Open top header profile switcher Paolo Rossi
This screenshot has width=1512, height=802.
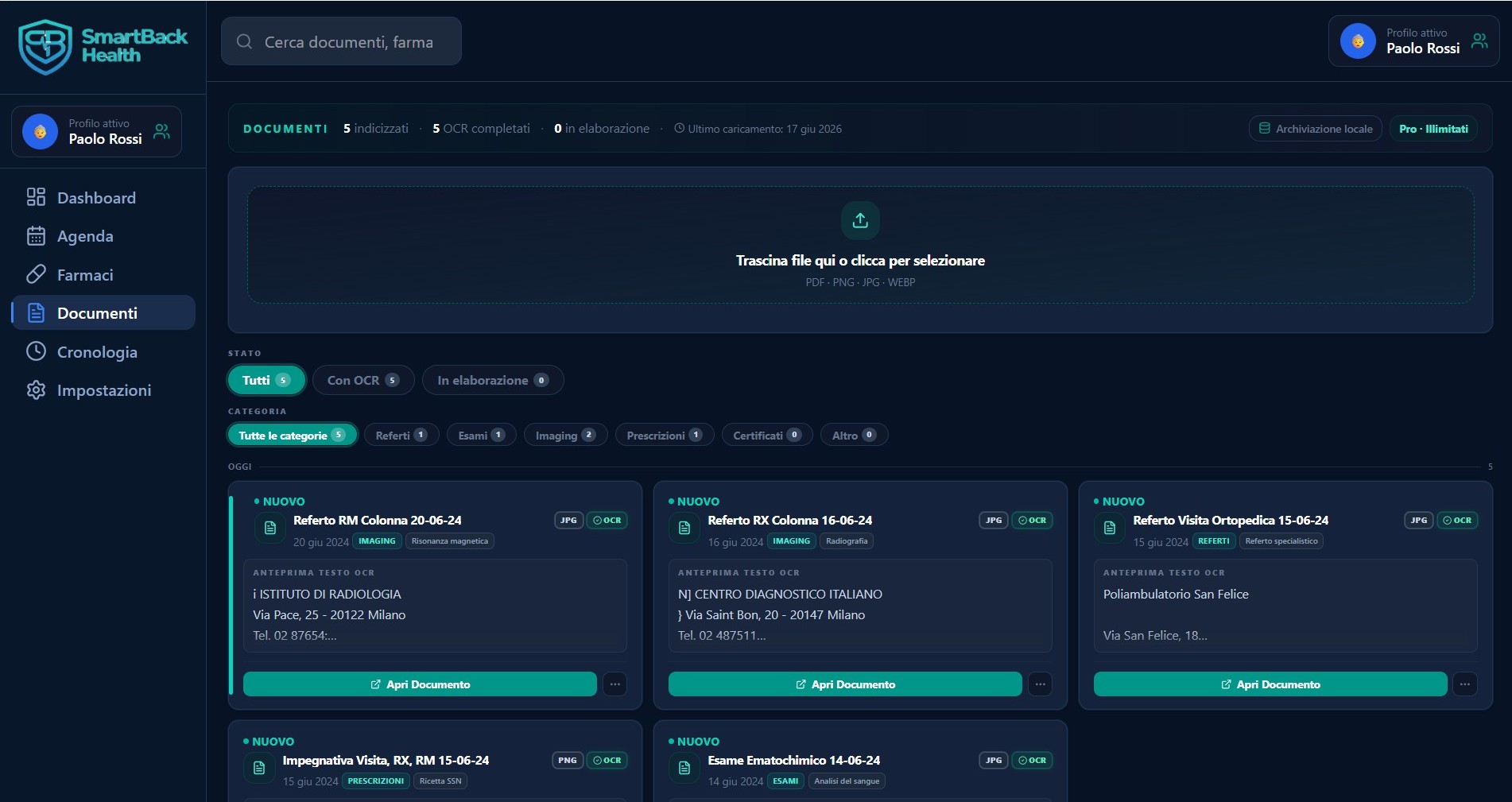pyautogui.click(x=1413, y=41)
